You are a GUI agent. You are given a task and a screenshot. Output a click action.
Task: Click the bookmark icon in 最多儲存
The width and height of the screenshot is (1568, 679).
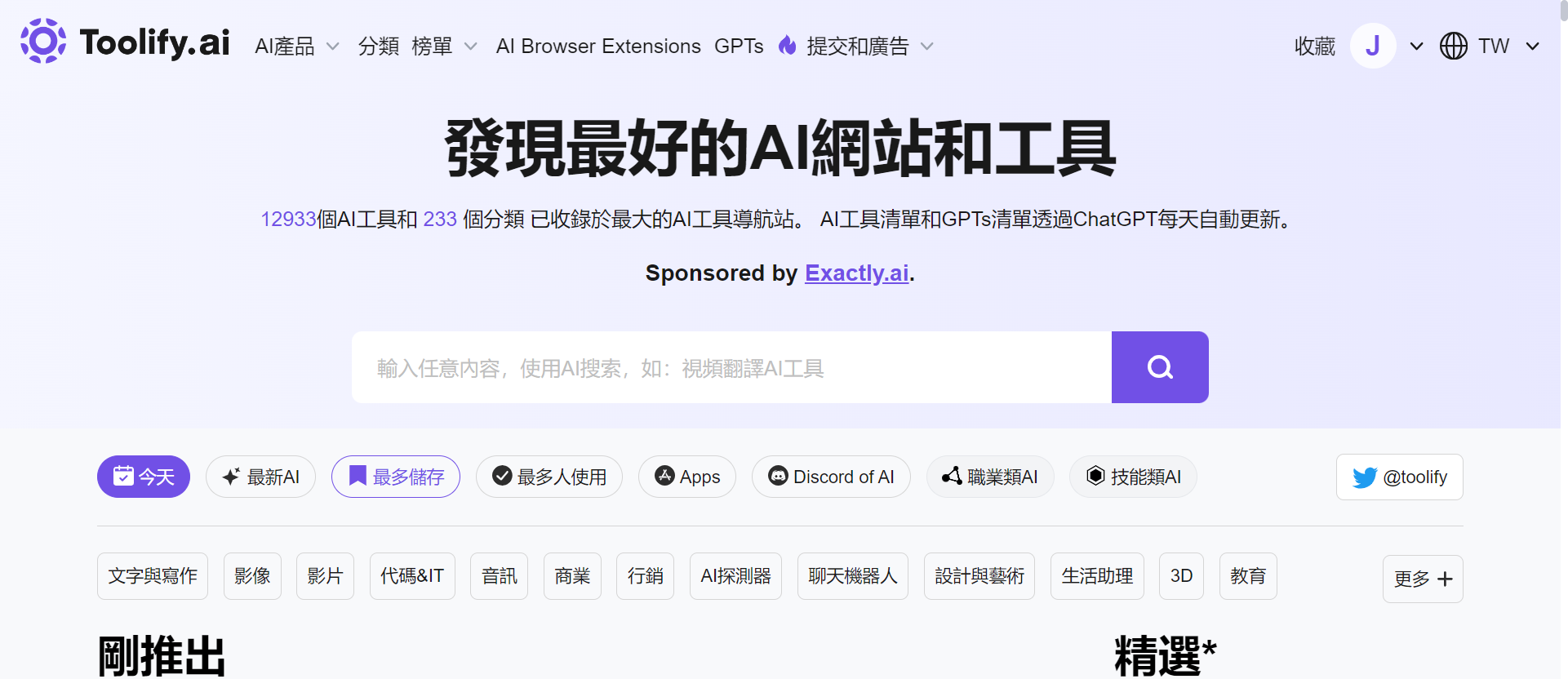pyautogui.click(x=358, y=476)
